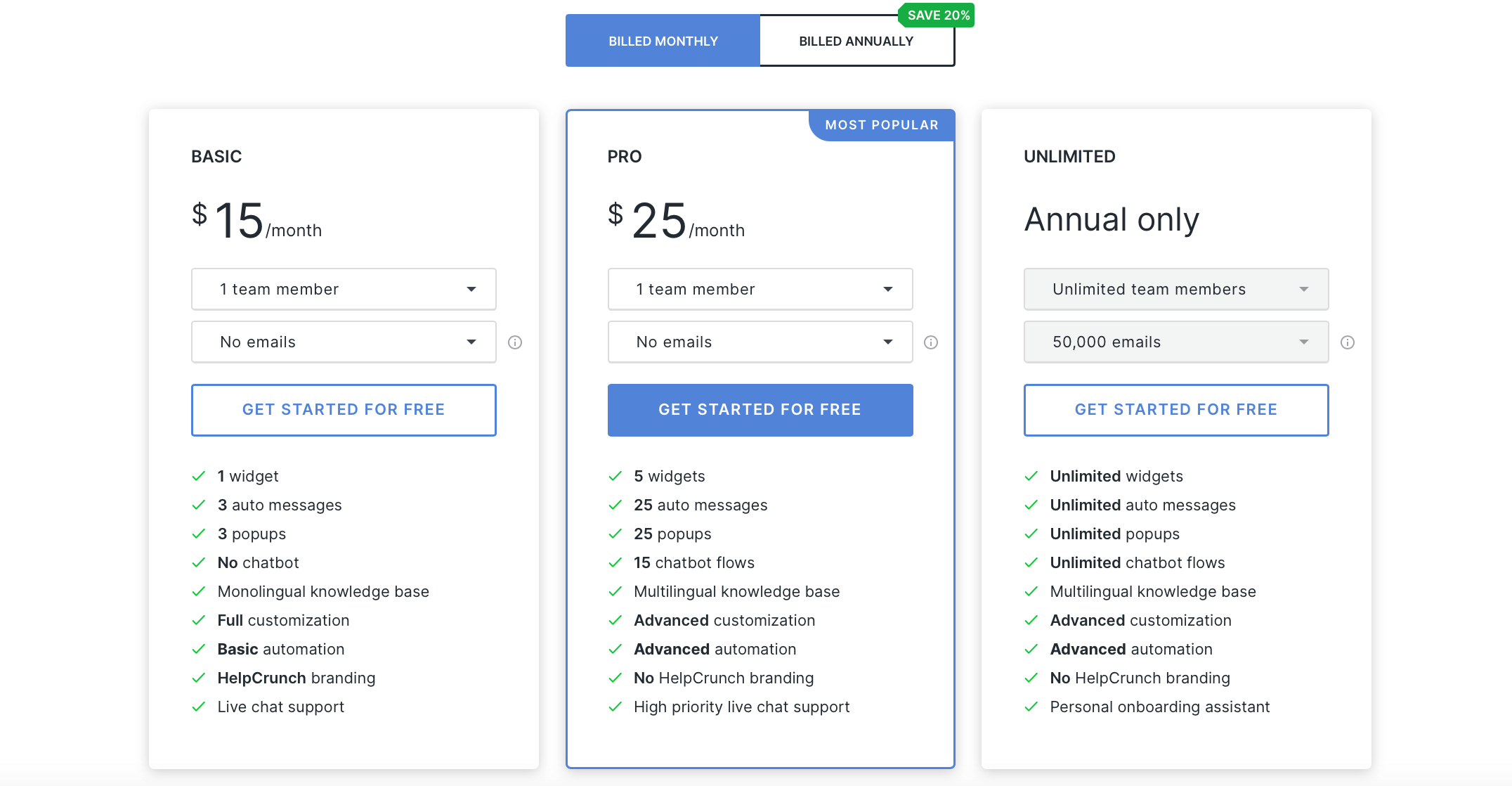Click checkmark beside Personal onboarding assistant
This screenshot has width=1512, height=786.
tap(1031, 707)
